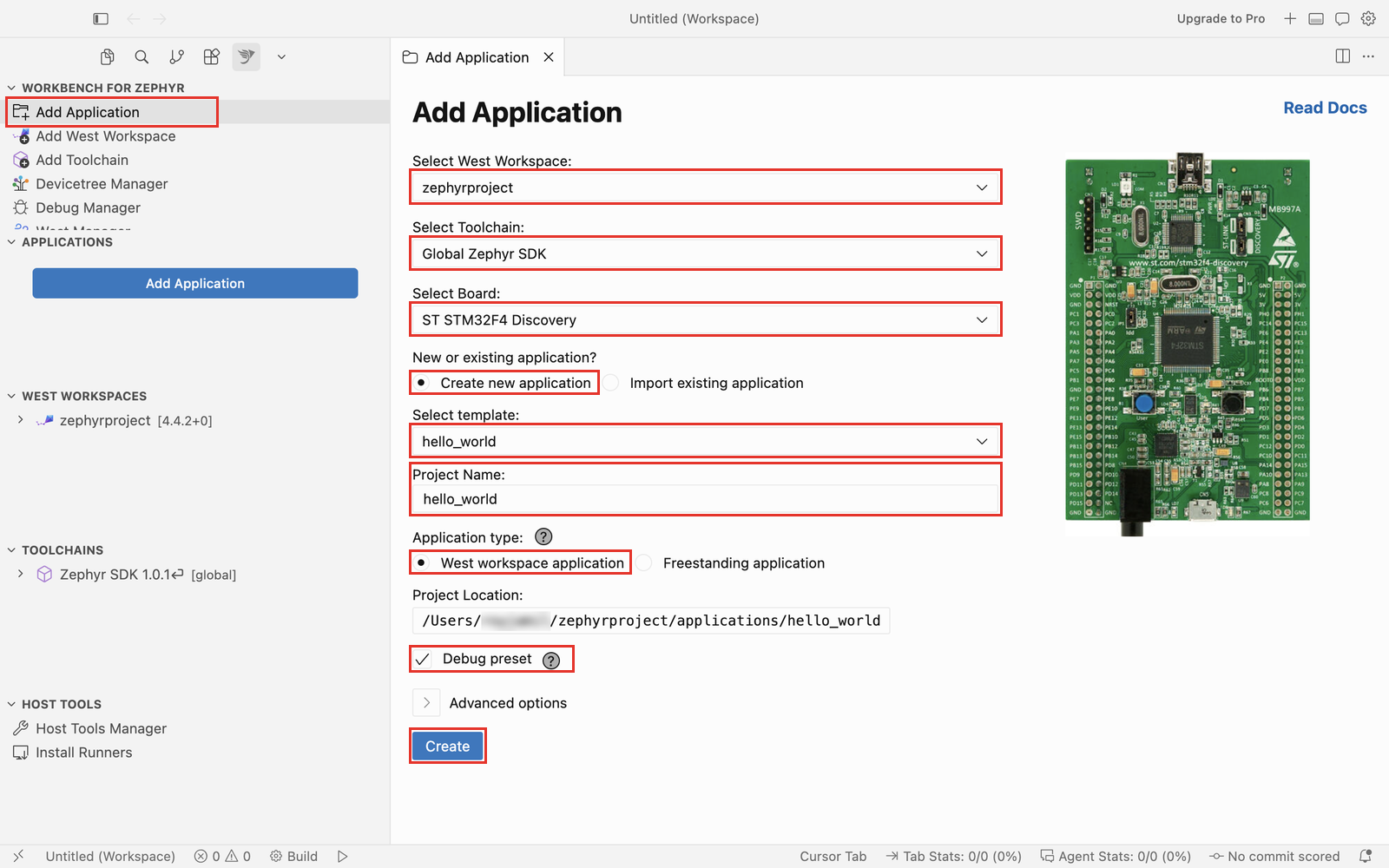This screenshot has height=868, width=1389.
Task: Open the Select West Workspace dropdown
Action: point(706,187)
